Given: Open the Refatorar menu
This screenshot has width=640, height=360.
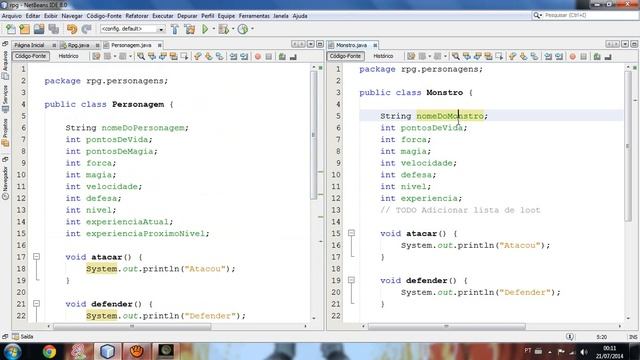Looking at the screenshot, I should [x=137, y=16].
